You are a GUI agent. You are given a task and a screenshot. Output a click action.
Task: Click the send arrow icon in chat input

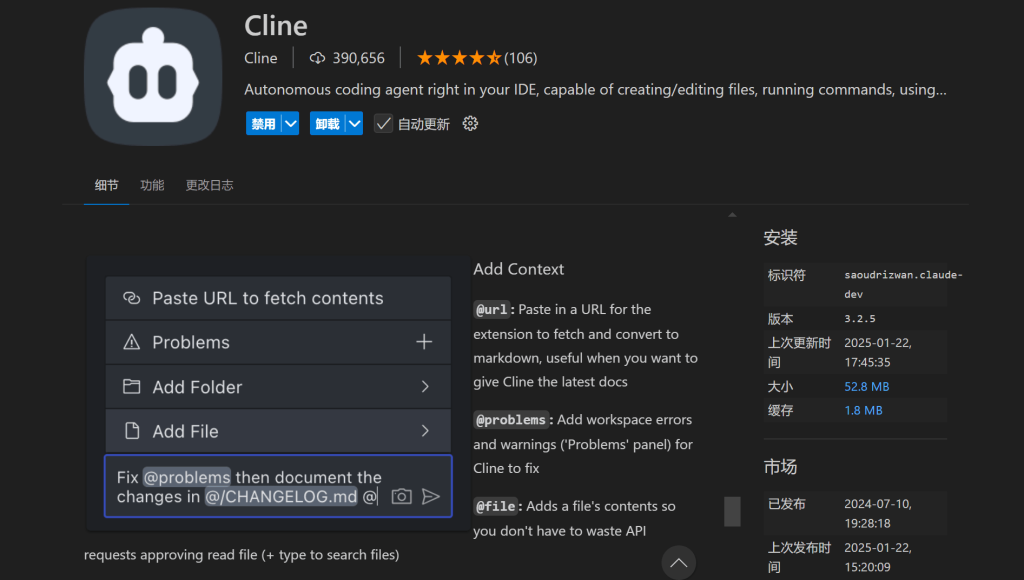pyautogui.click(x=431, y=496)
